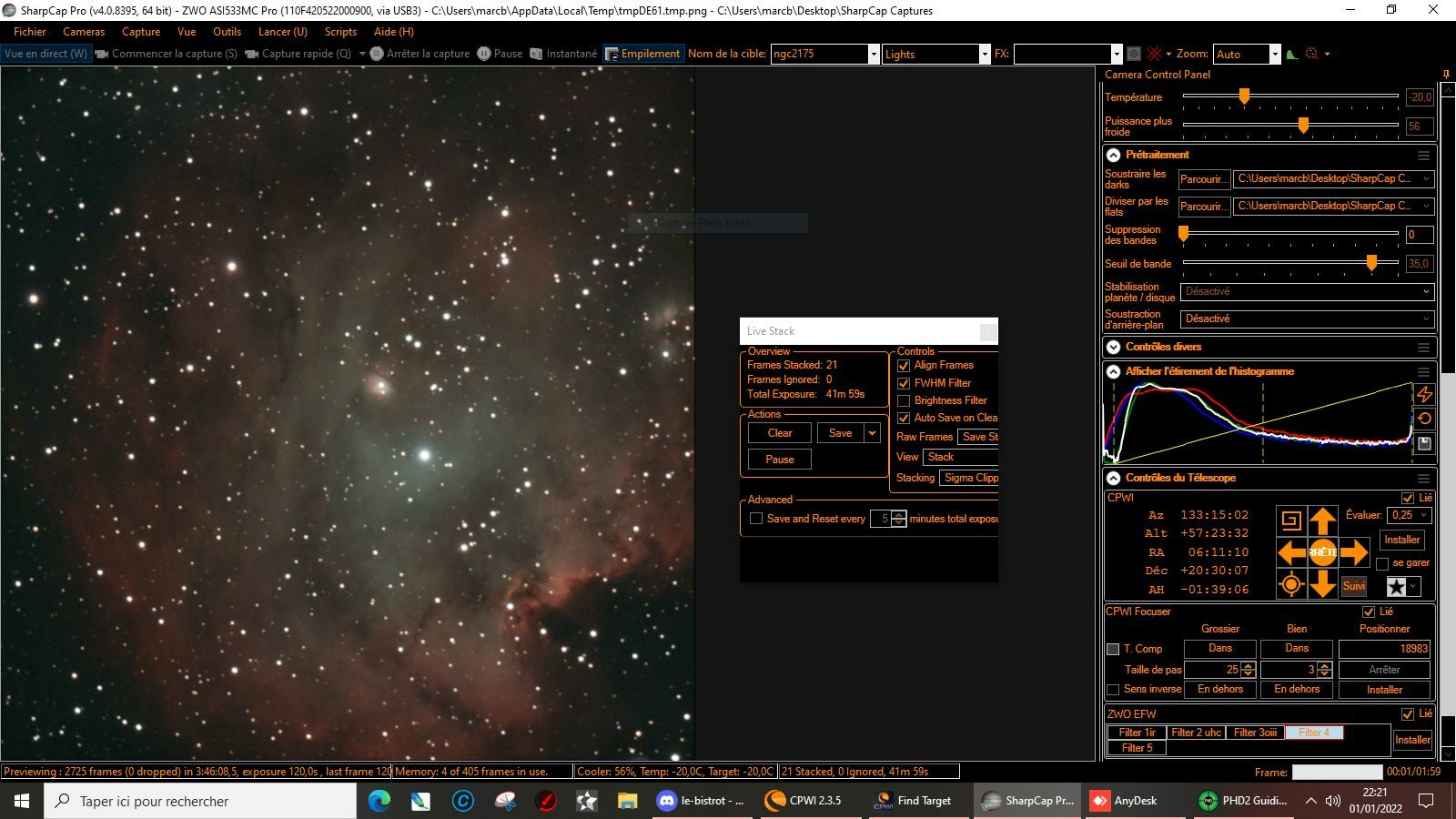
Task: Click the crosshair target icon in CPWI controls
Action: coord(1290,584)
